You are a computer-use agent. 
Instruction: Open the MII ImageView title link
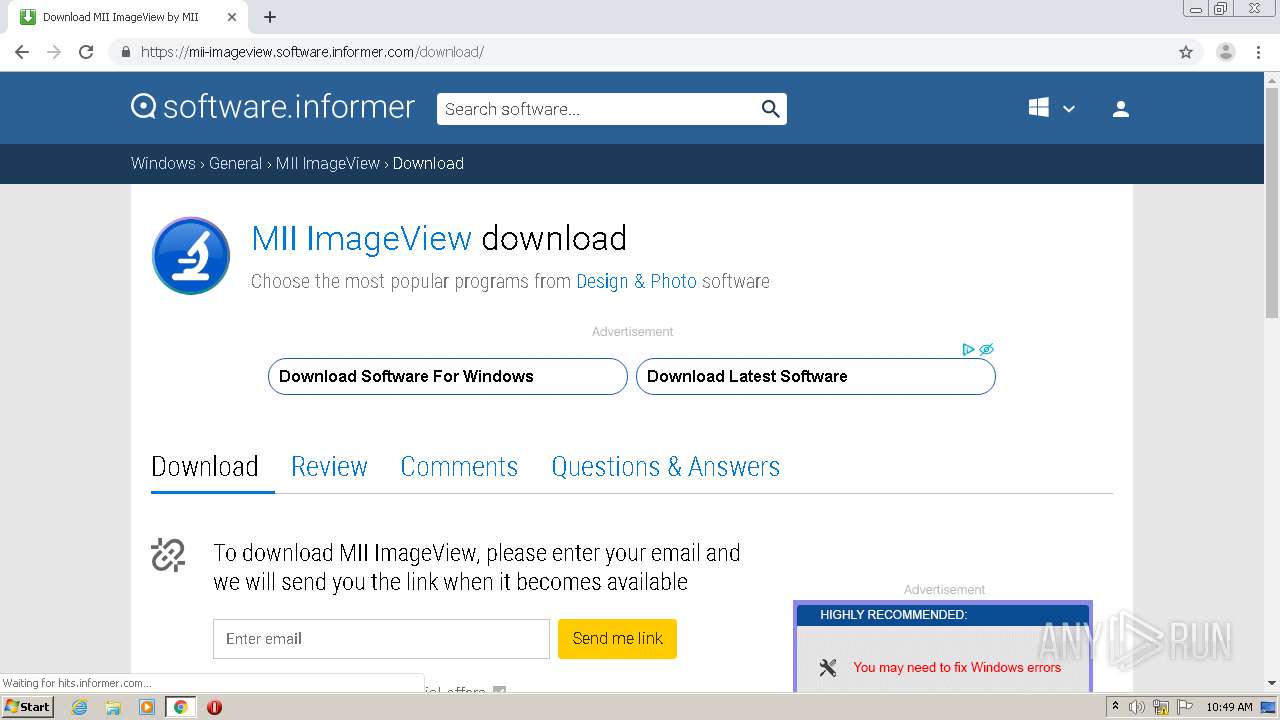tap(361, 238)
